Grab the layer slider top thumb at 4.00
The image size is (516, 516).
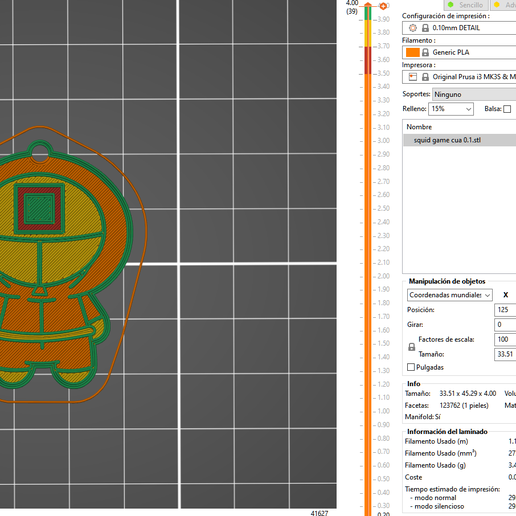368,5
